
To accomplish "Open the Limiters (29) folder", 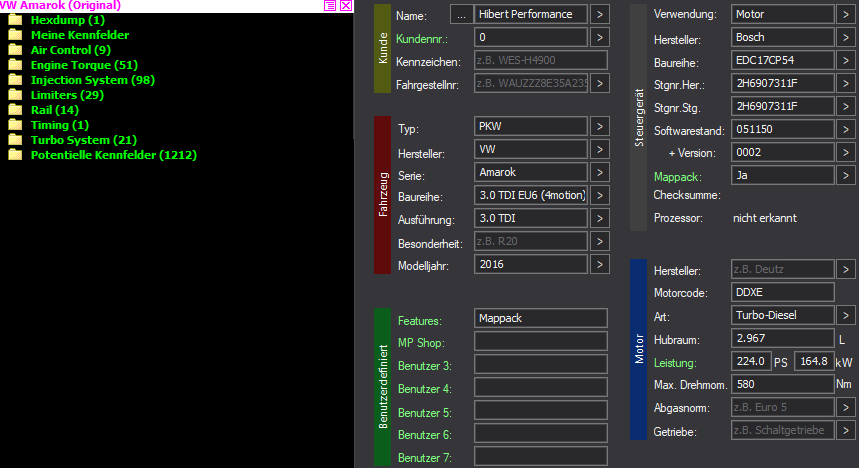I will 67,95.
